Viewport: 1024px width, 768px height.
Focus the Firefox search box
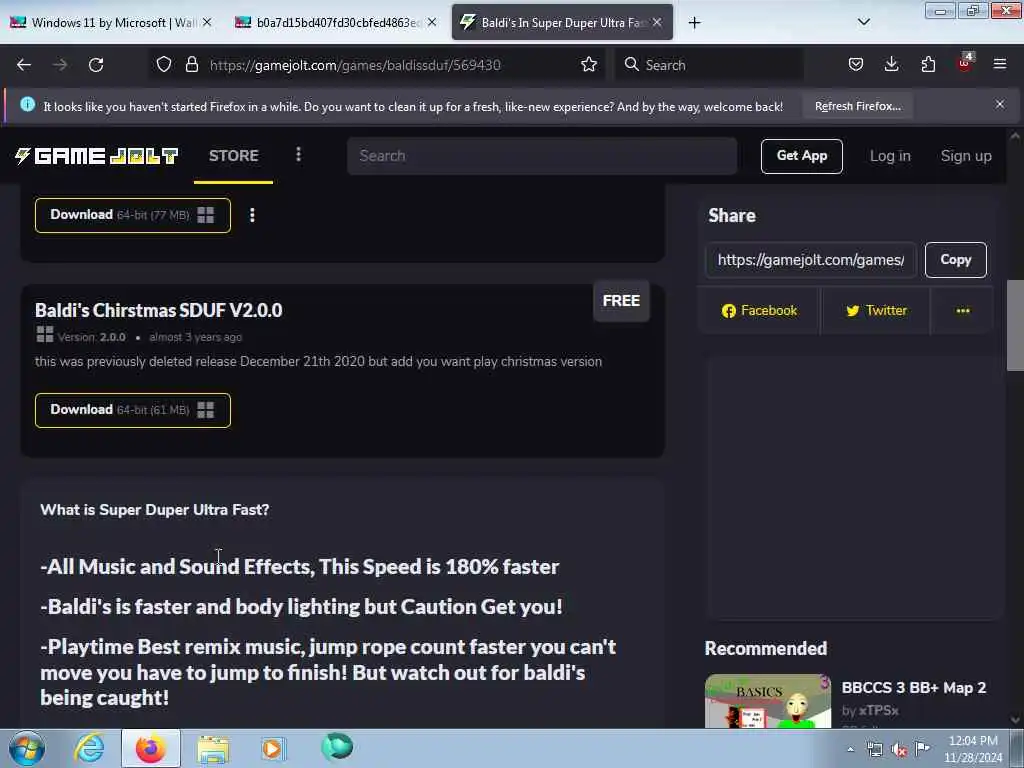[709, 65]
